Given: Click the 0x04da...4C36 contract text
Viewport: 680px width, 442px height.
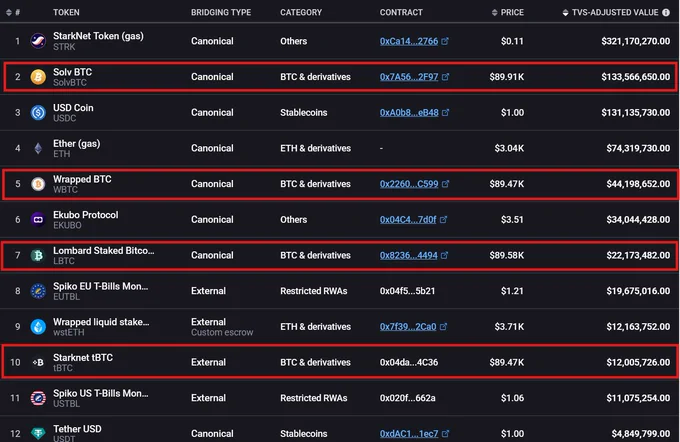Looking at the screenshot, I should point(409,362).
